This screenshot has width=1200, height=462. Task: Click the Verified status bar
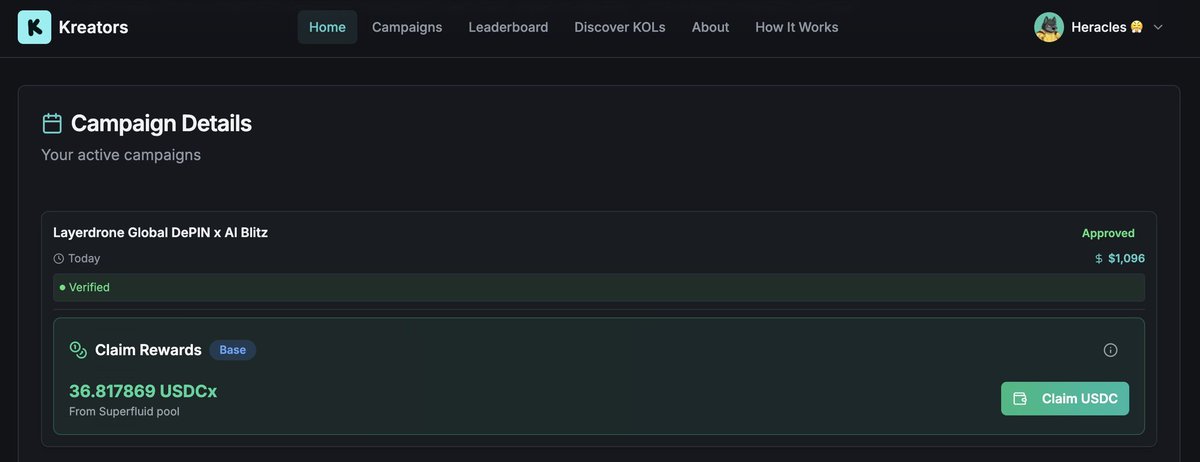[599, 287]
